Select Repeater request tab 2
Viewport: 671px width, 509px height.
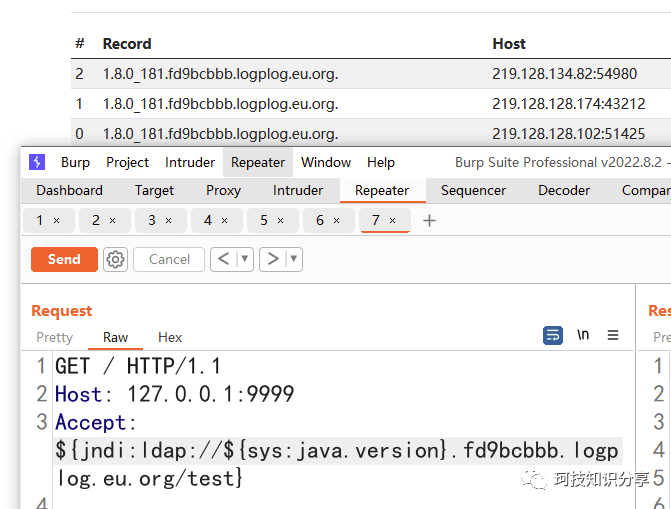(96, 220)
